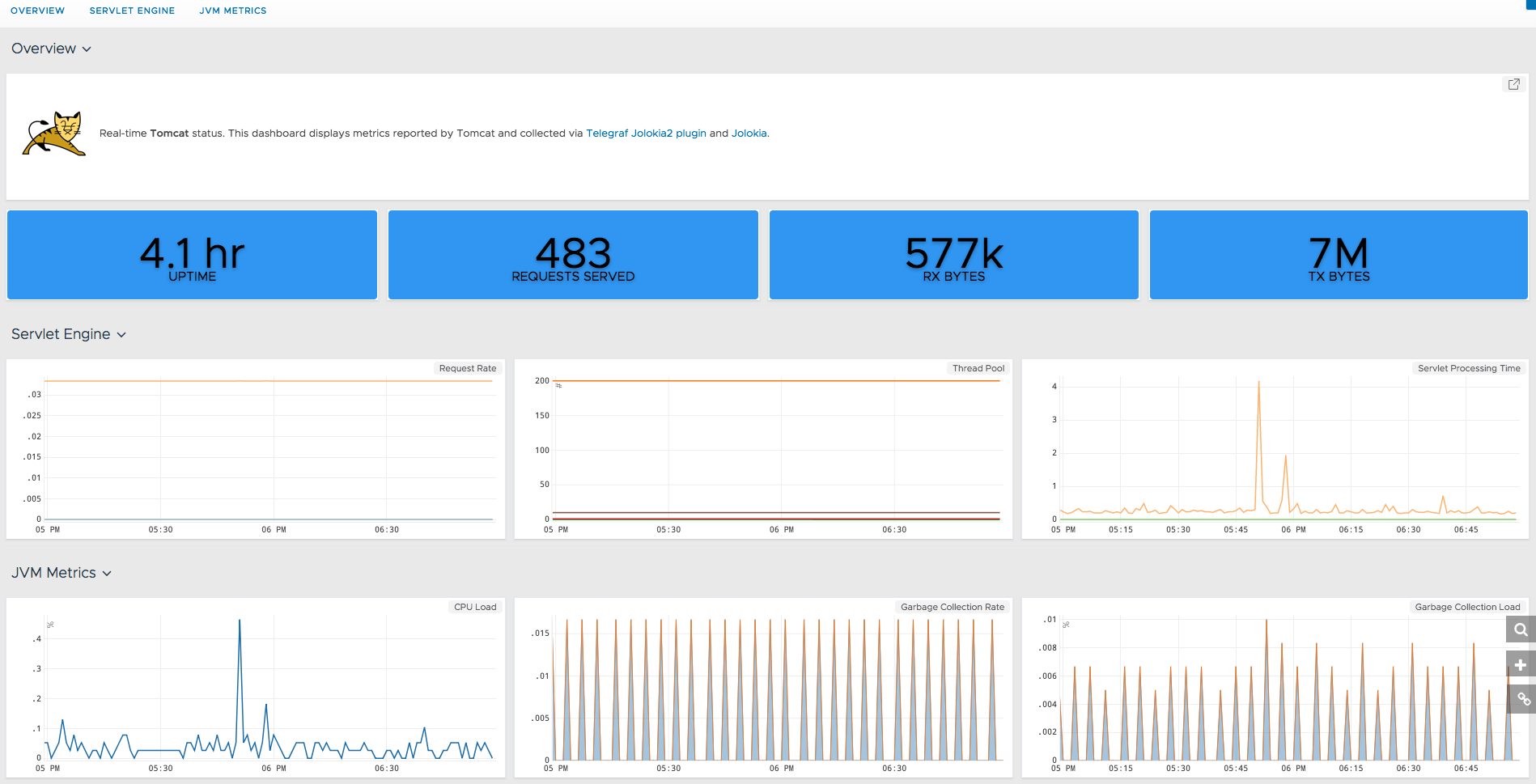
Task: Collapse the Servlet Engine section chevron
Action: 121,335
